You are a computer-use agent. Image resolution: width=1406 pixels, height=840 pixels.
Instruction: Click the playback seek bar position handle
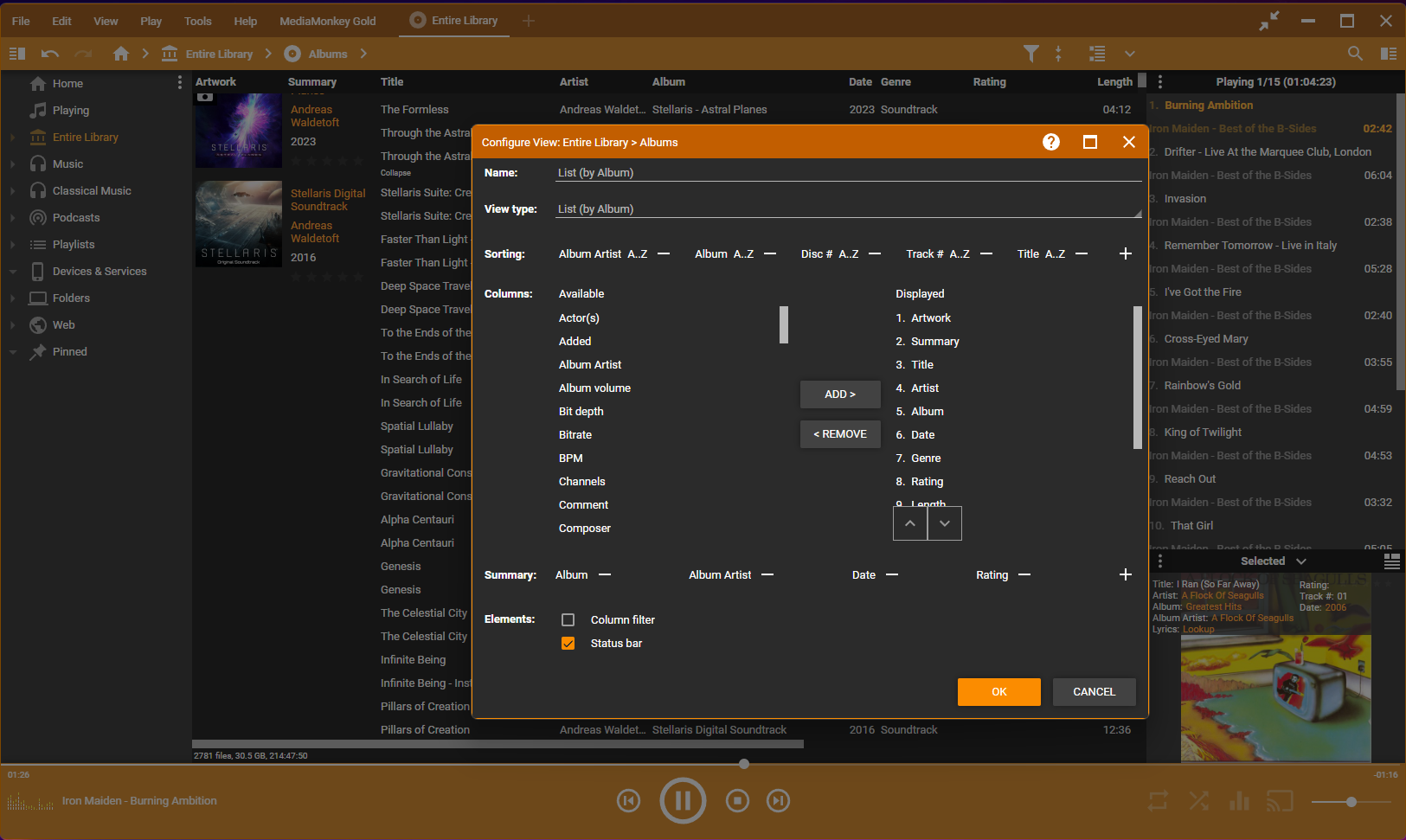pos(744,764)
